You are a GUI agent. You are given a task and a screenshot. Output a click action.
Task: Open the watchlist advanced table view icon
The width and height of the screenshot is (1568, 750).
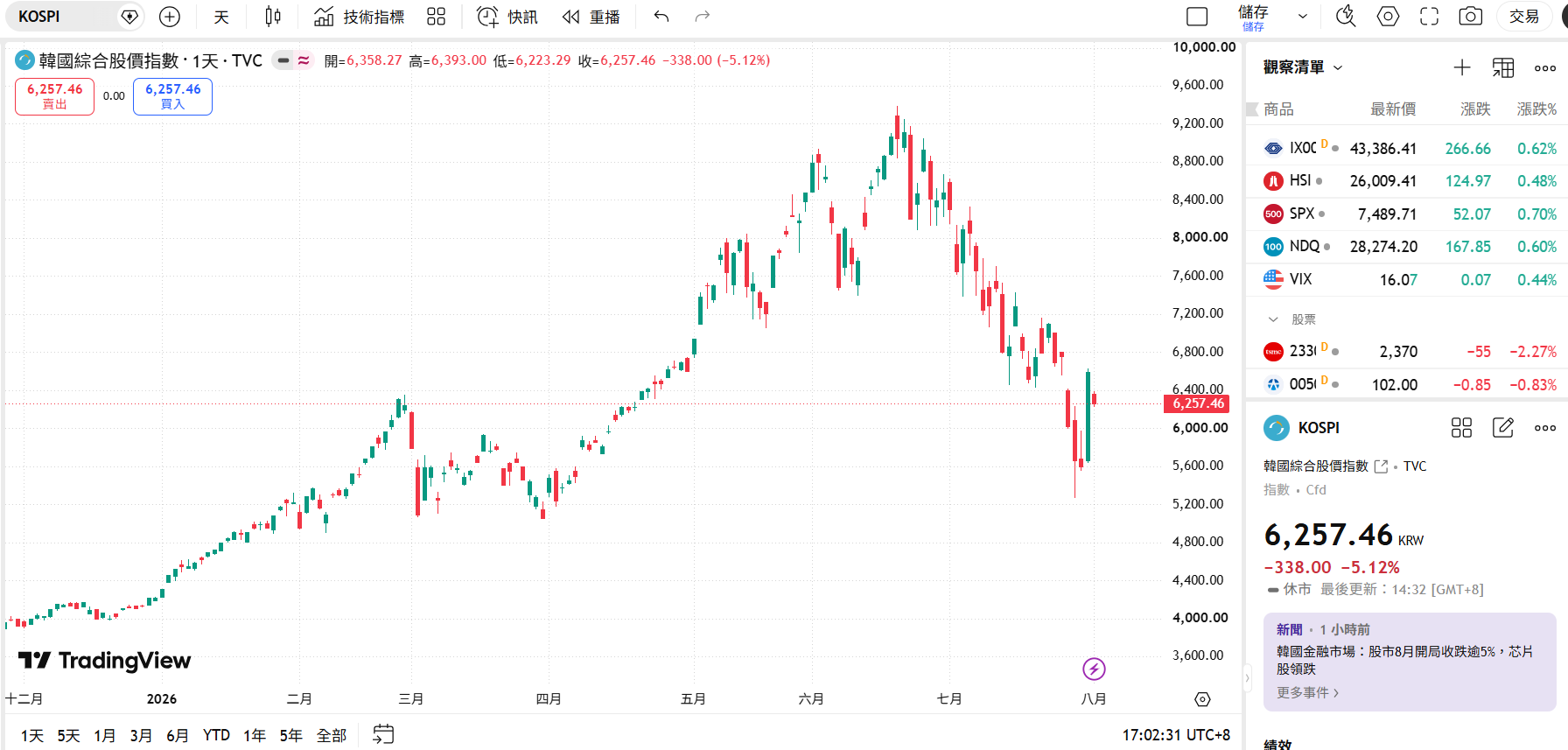tap(1503, 67)
